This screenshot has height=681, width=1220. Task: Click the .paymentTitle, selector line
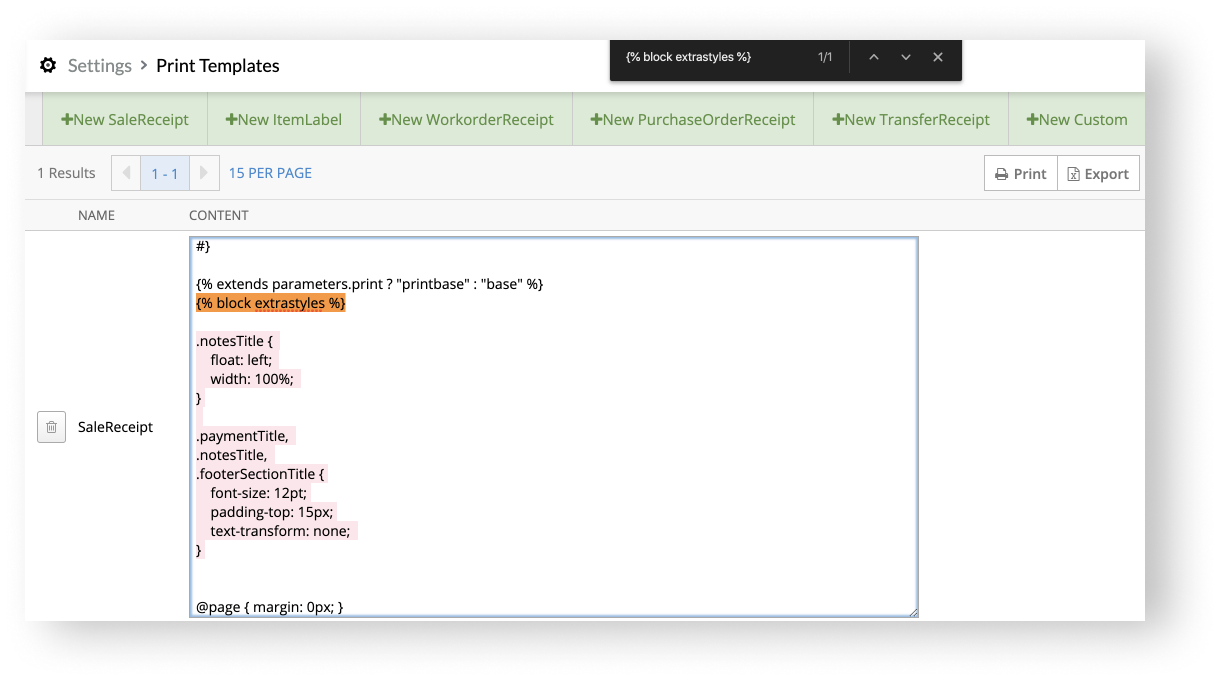pos(243,436)
